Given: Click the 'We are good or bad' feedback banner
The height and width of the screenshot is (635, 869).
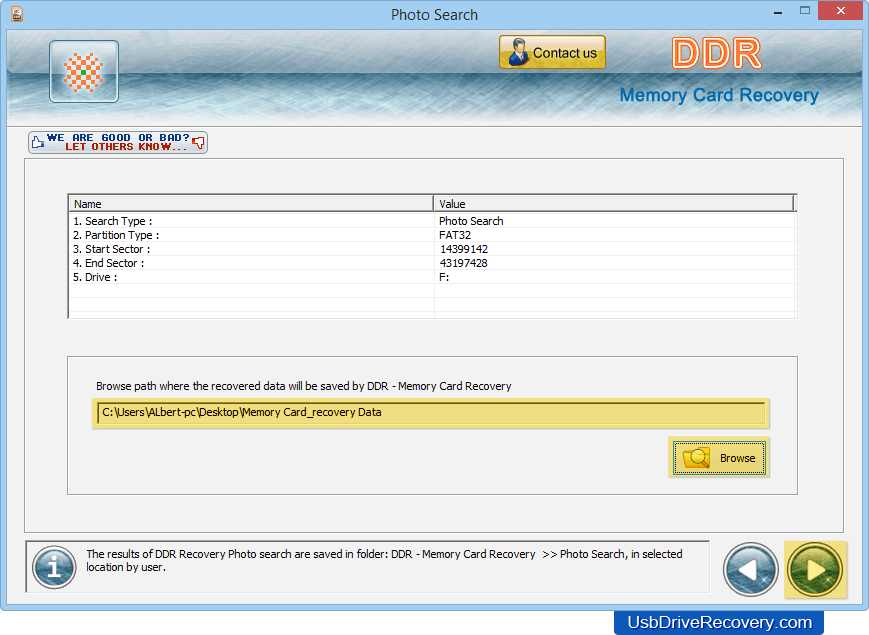Looking at the screenshot, I should 117,142.
